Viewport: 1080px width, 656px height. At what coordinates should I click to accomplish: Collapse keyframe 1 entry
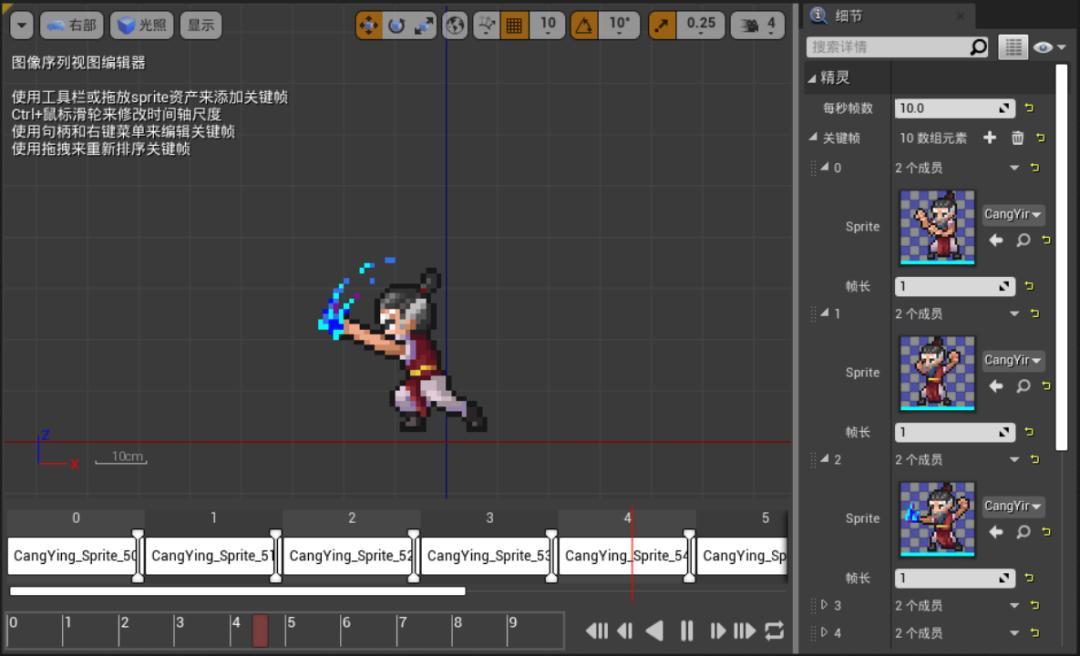[x=825, y=314]
